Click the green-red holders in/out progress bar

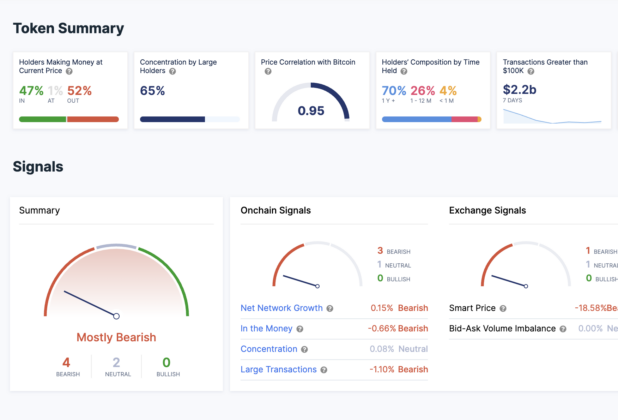pos(69,119)
